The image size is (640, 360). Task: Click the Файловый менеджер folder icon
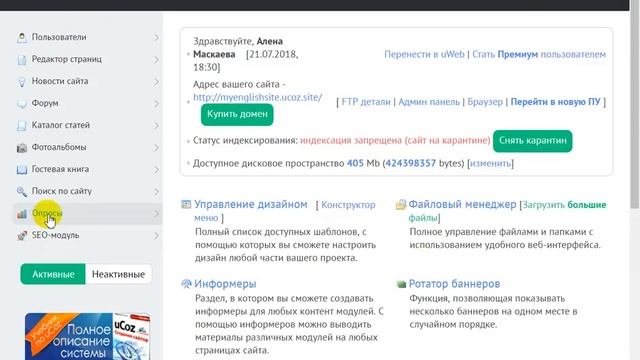401,204
